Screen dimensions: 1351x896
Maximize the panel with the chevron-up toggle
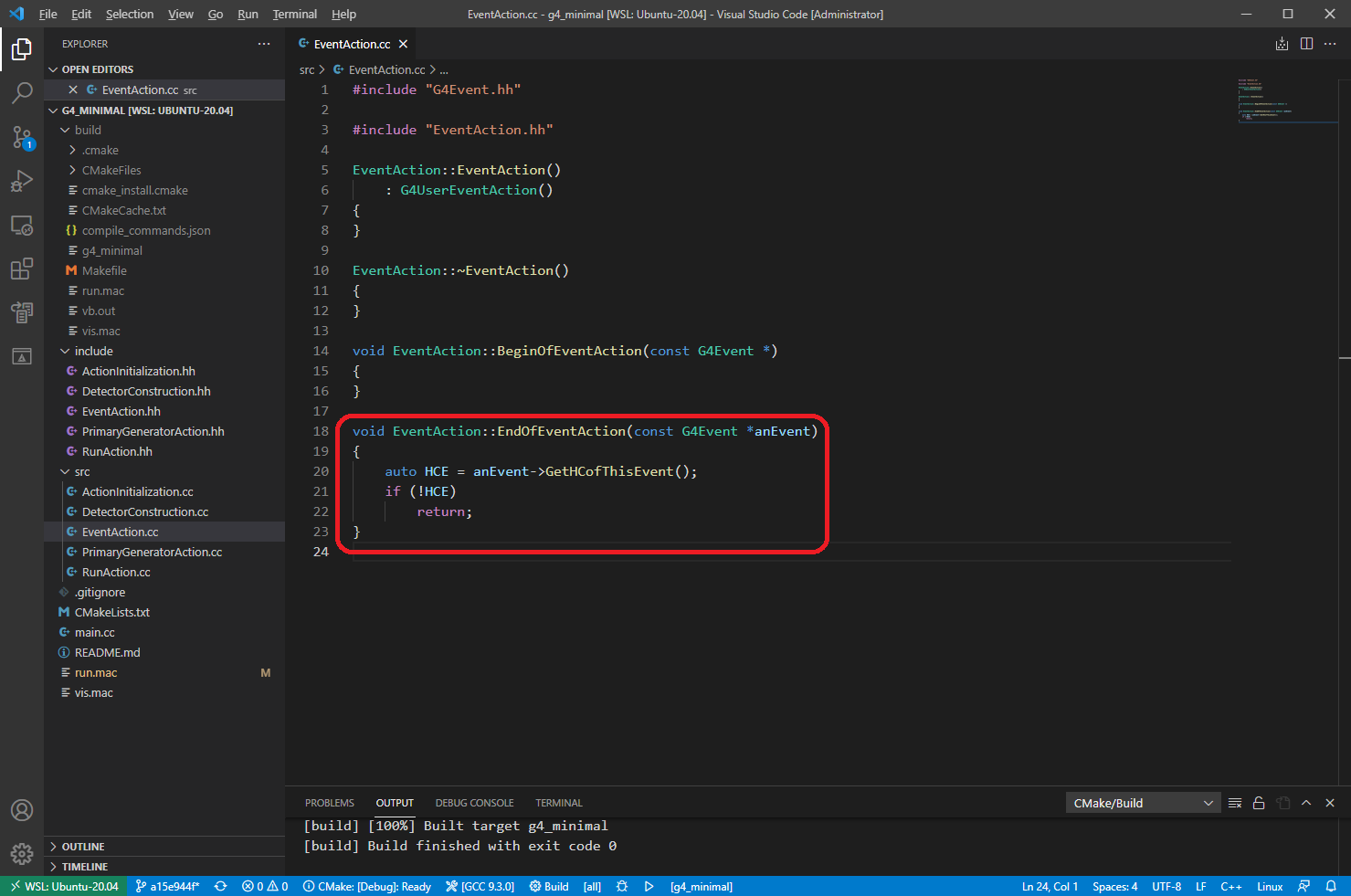point(1306,803)
